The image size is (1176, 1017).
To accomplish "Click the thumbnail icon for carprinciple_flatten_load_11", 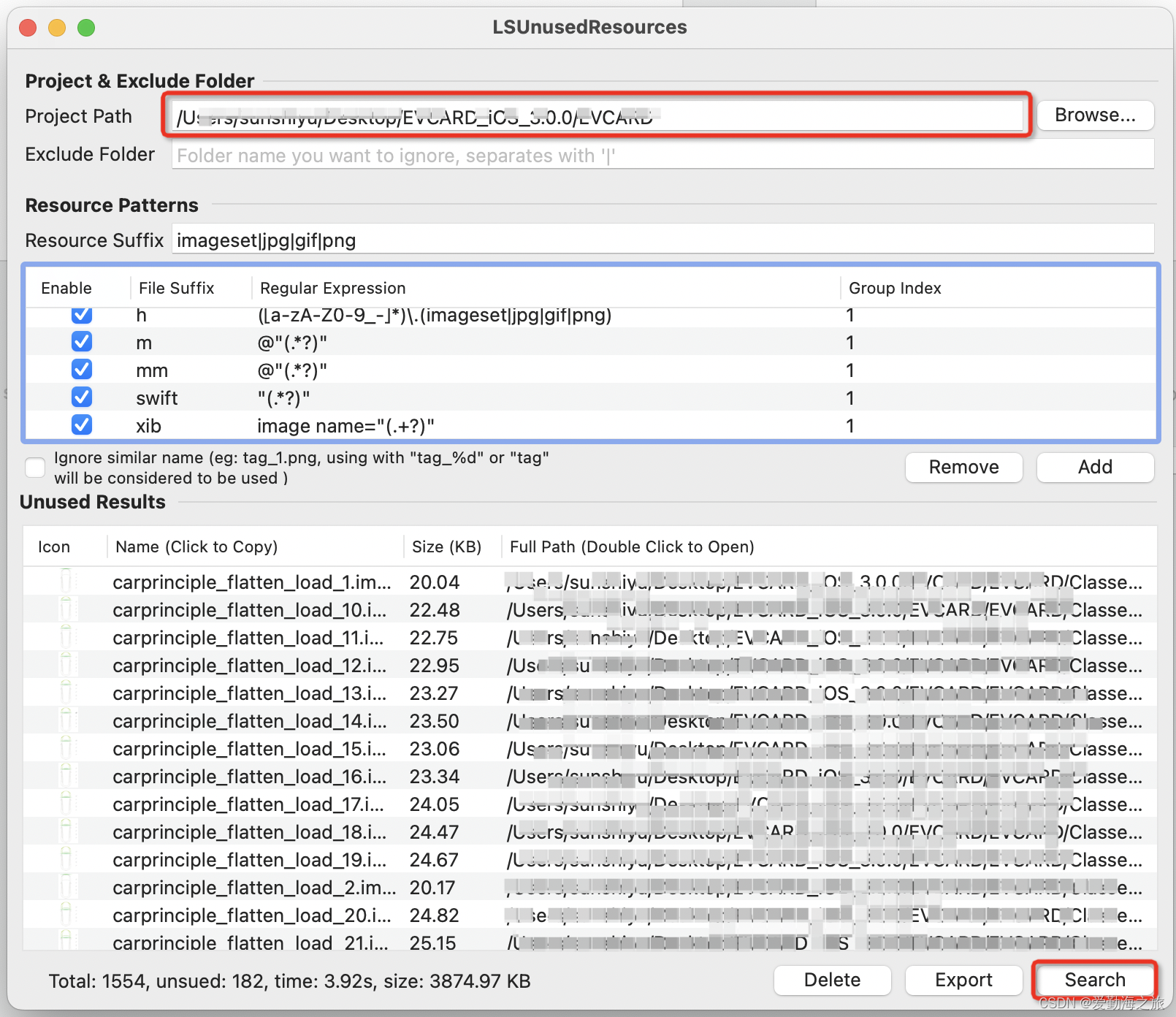I will [x=66, y=636].
